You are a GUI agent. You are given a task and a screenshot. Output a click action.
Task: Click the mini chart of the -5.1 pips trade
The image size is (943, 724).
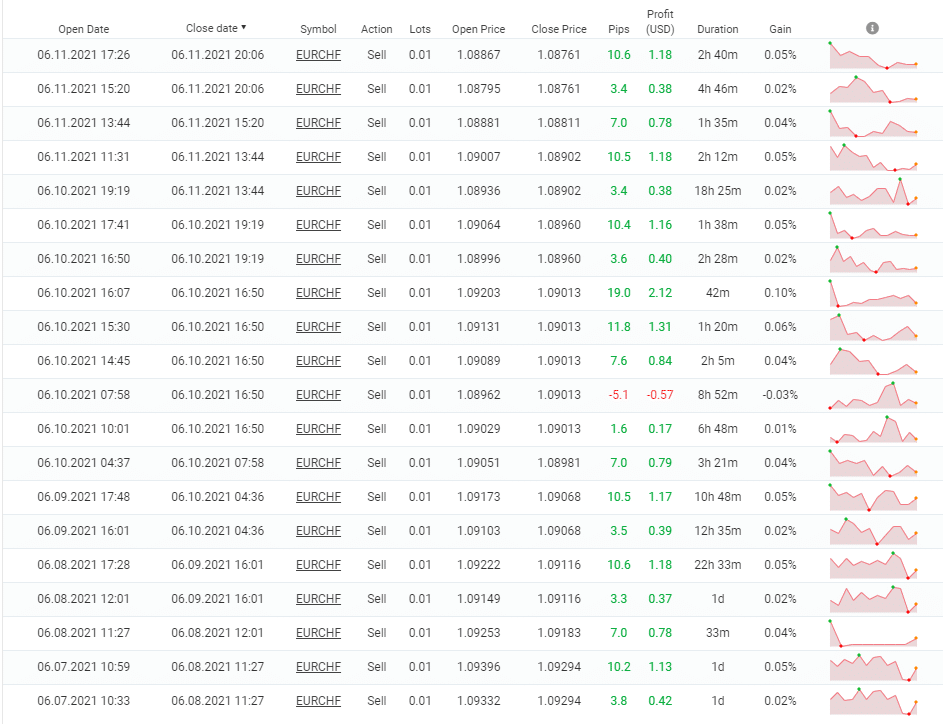click(873, 395)
